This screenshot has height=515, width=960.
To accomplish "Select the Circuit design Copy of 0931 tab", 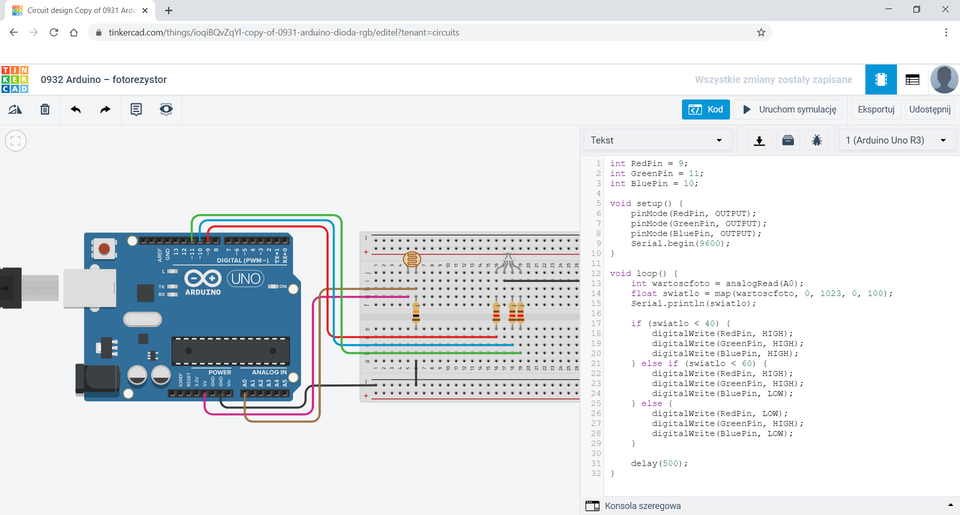I will click(x=80, y=10).
